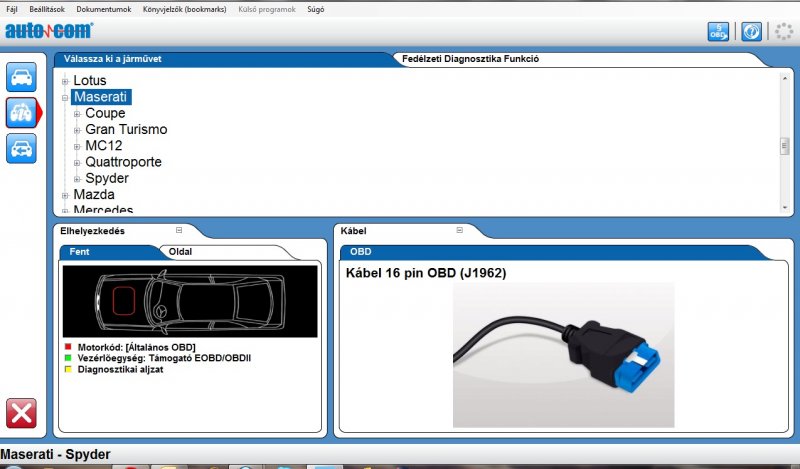This screenshot has width=800, height=469.
Task: Click the OBD cable photo
Action: [563, 355]
